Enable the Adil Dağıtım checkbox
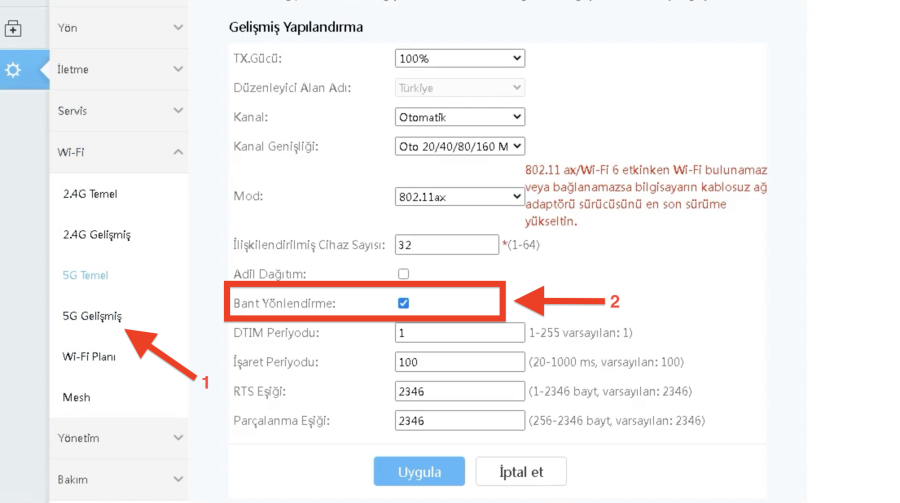This screenshot has width=900, height=503. [403, 273]
